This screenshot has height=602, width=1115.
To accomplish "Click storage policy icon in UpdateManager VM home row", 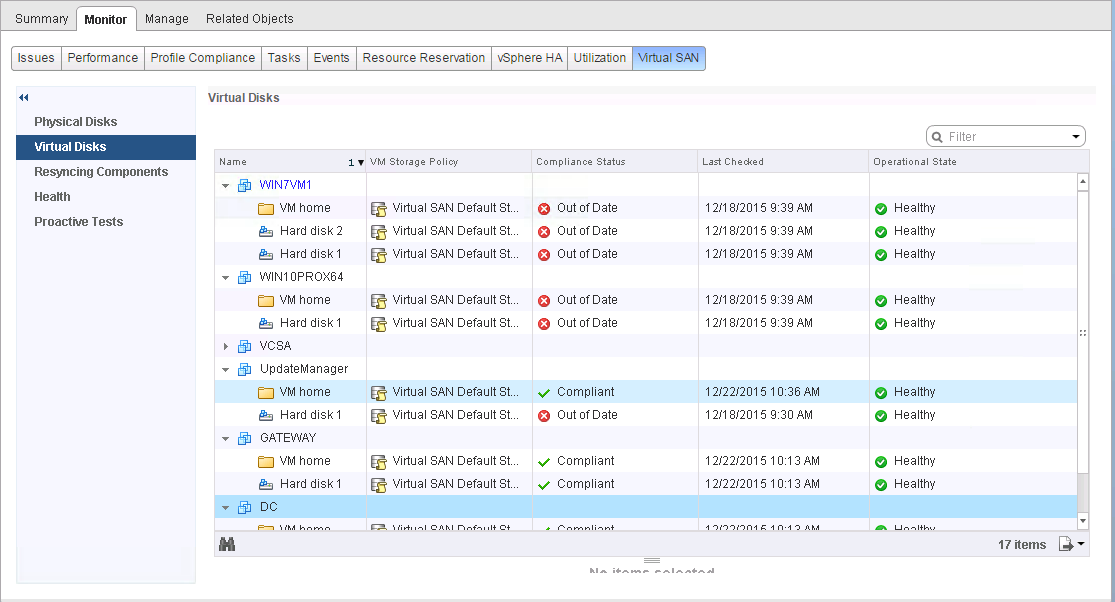I will click(379, 392).
